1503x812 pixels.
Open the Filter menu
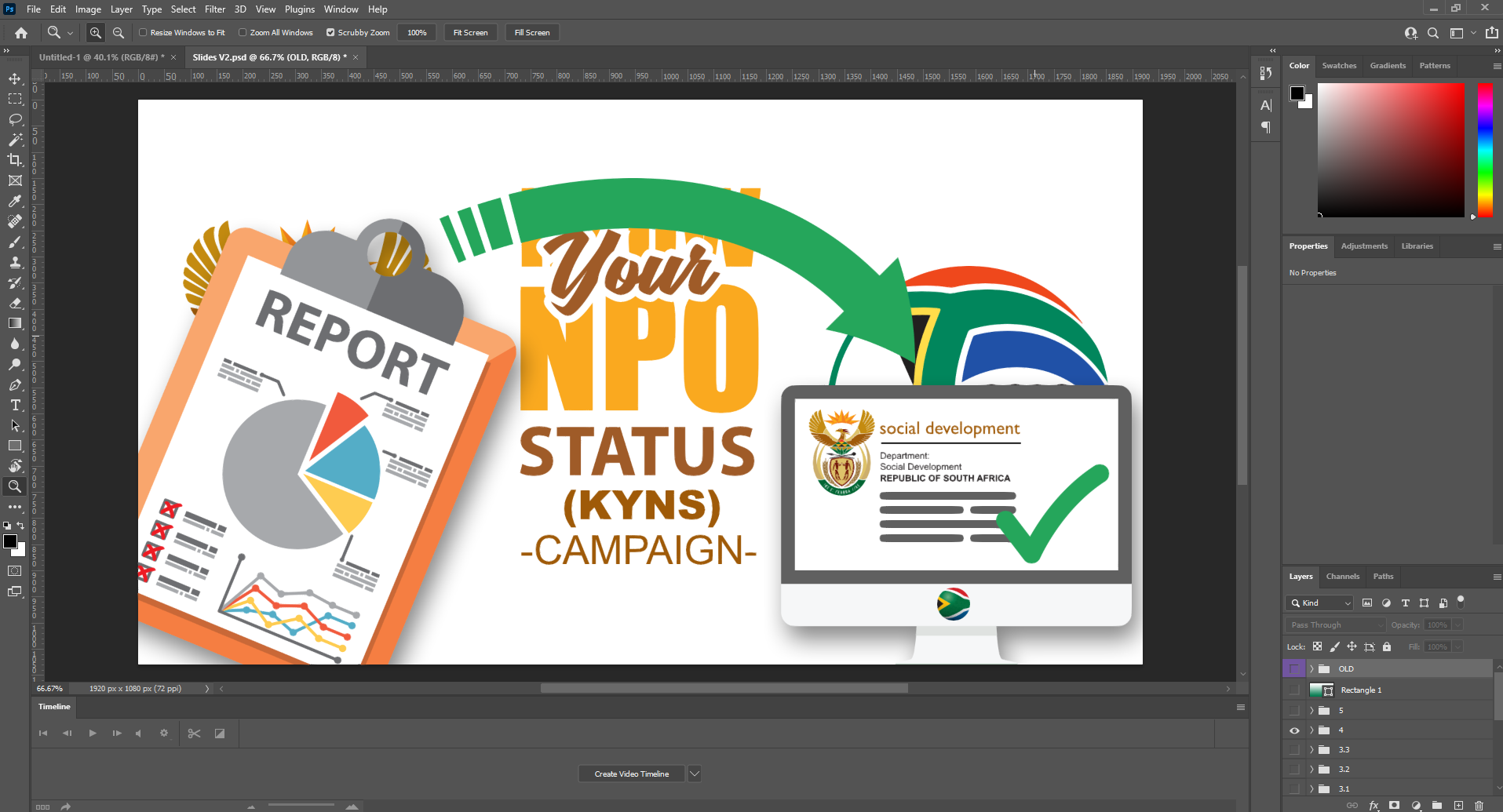[x=215, y=9]
